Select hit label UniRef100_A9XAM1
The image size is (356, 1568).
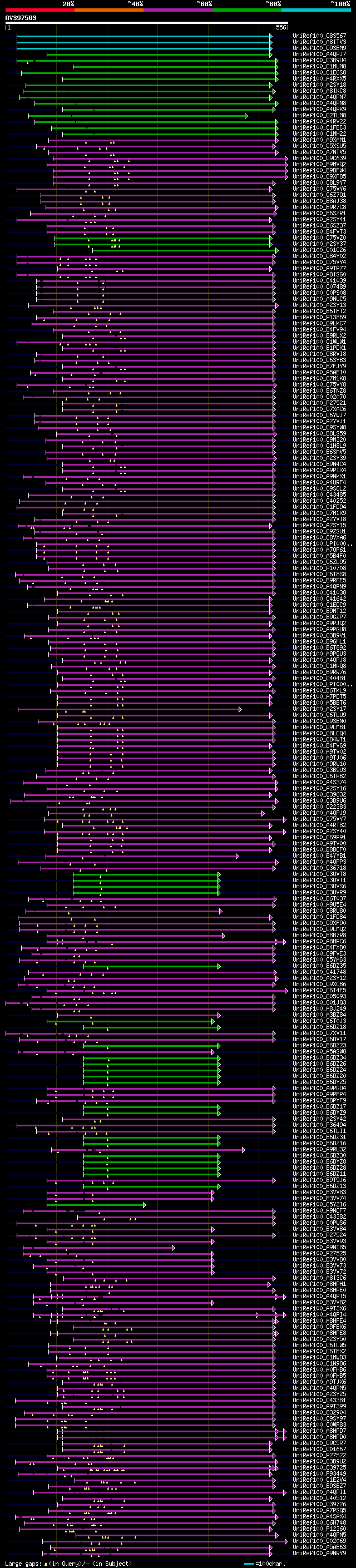pyautogui.click(x=319, y=140)
